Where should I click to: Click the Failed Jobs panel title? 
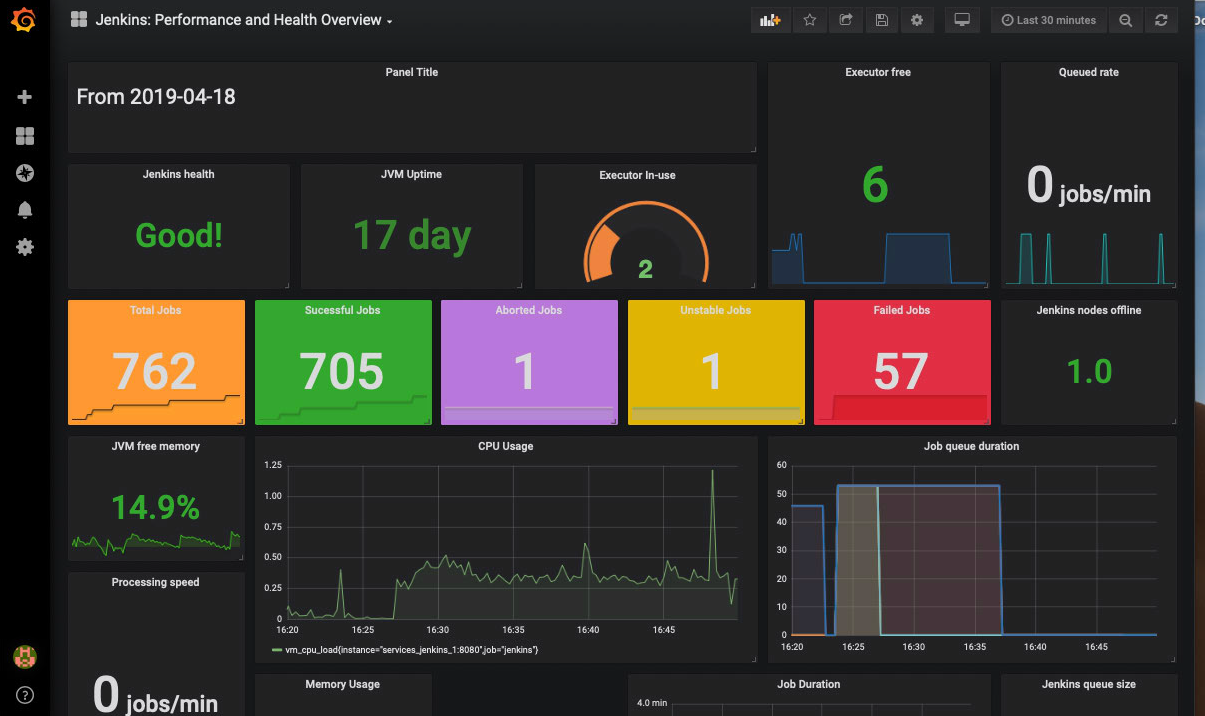902,310
